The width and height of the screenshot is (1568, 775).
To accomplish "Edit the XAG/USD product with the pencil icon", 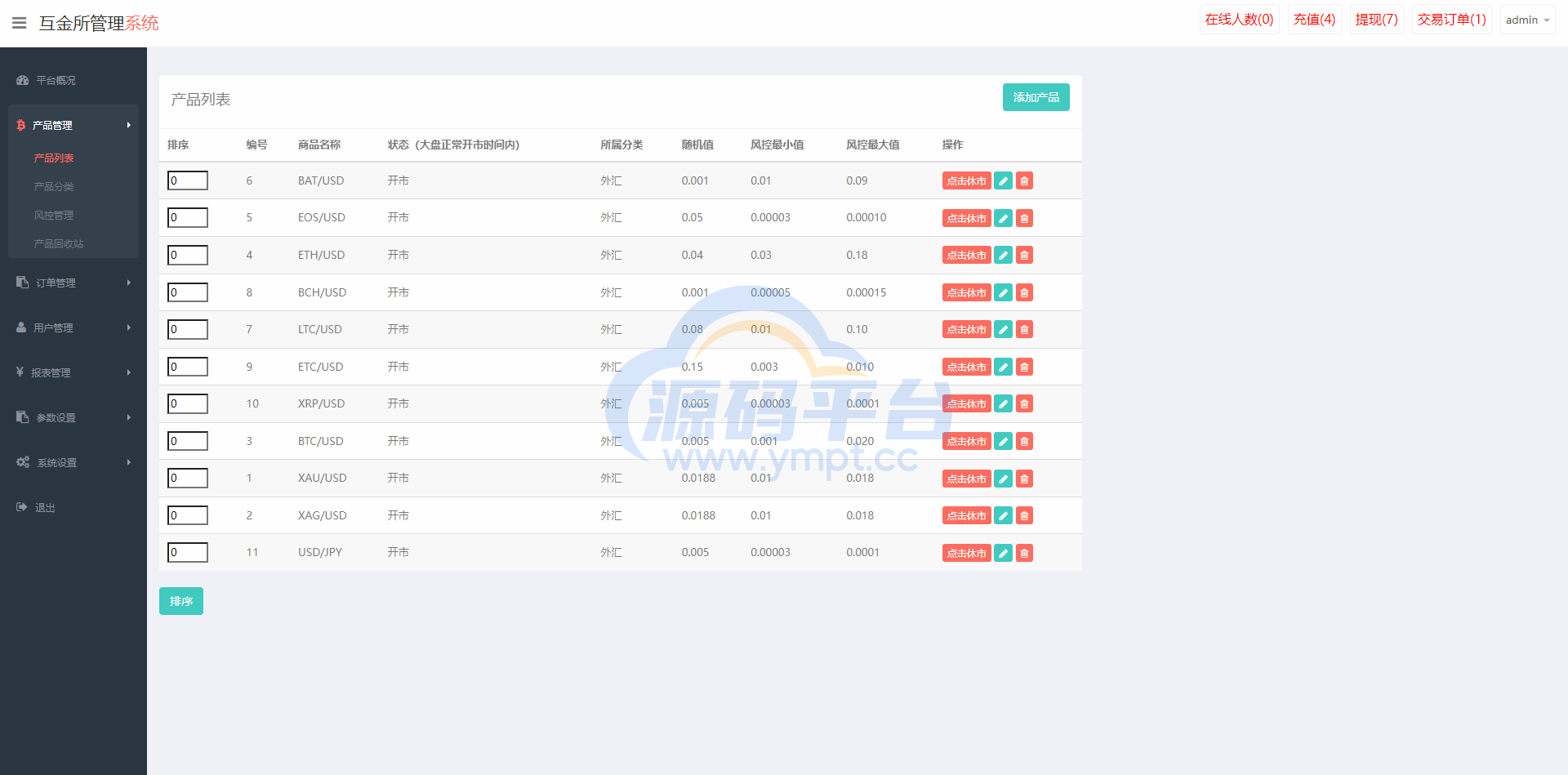I will click(x=1004, y=515).
